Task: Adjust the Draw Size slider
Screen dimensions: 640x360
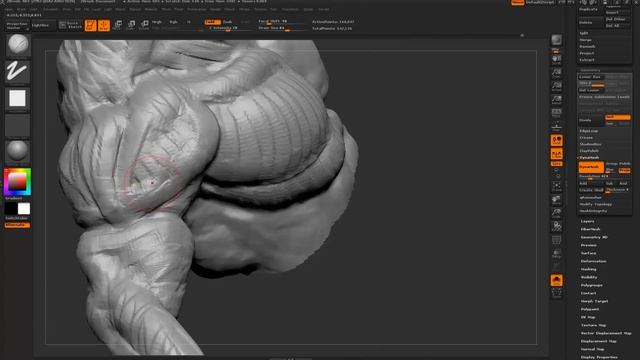Action: 282,28
